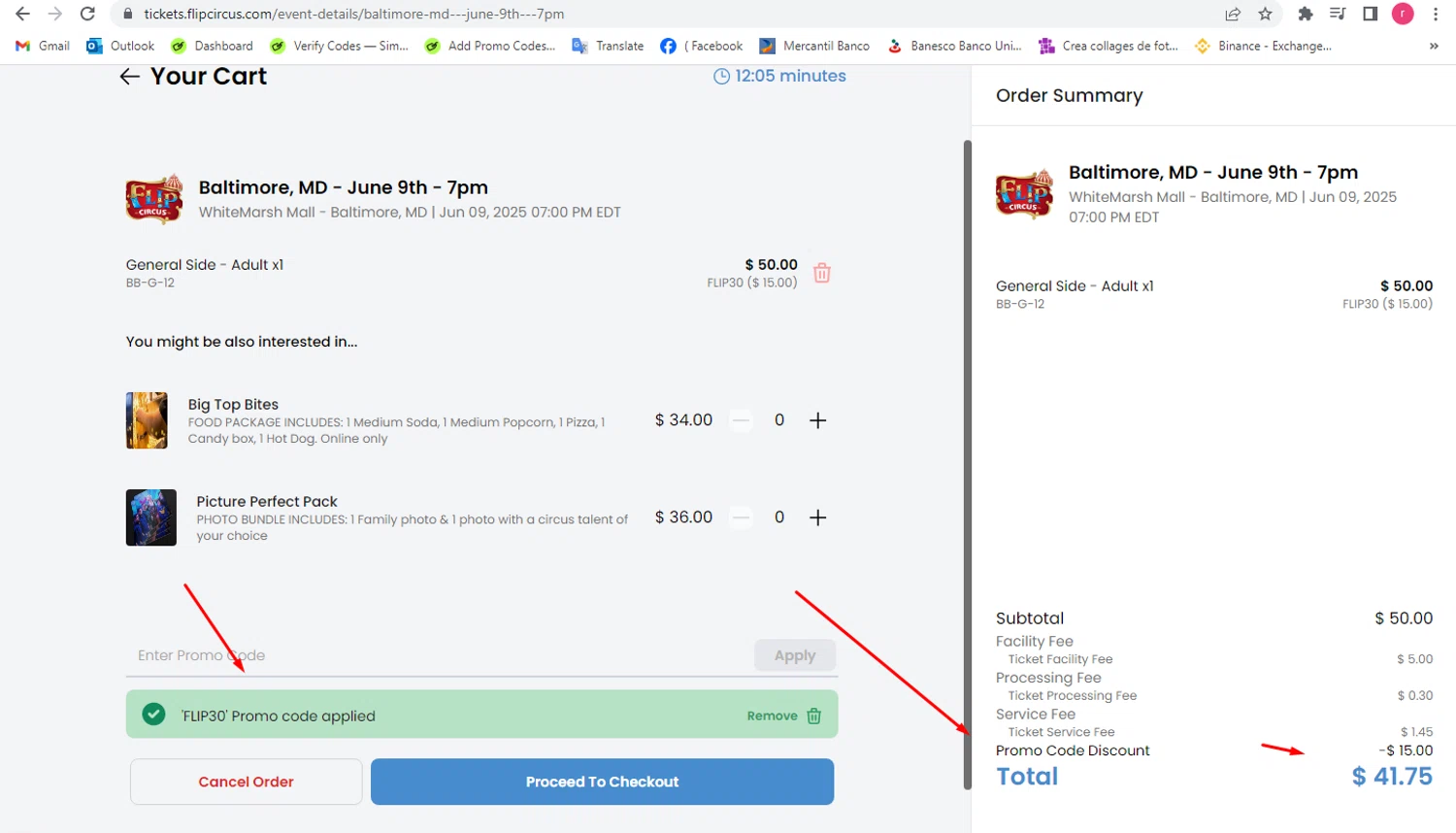Click the Cancel Order button
Screen dimensions: 1456x833
coord(247,782)
